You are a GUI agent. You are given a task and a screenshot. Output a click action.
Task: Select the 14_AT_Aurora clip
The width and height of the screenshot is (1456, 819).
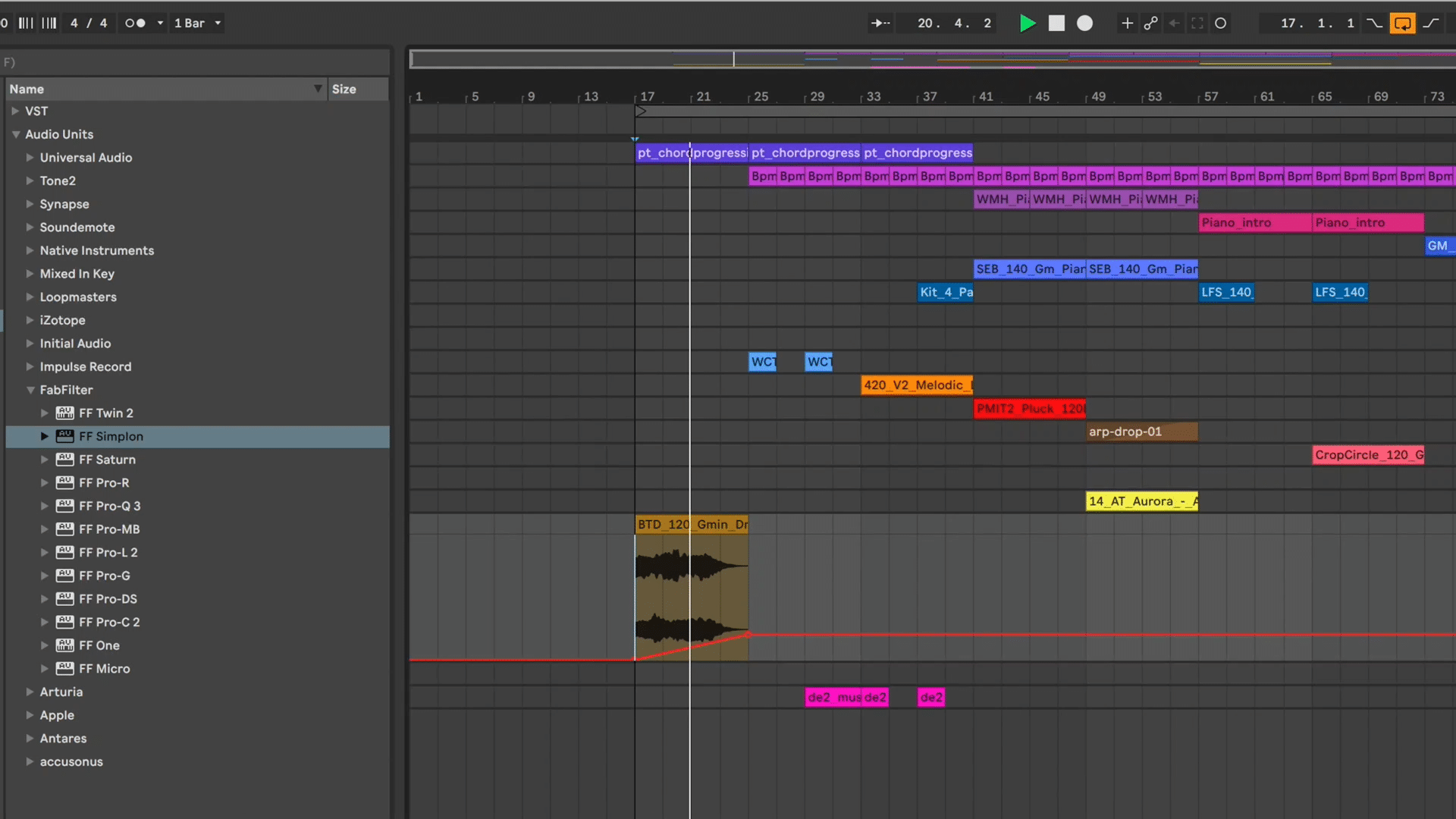coord(1142,501)
